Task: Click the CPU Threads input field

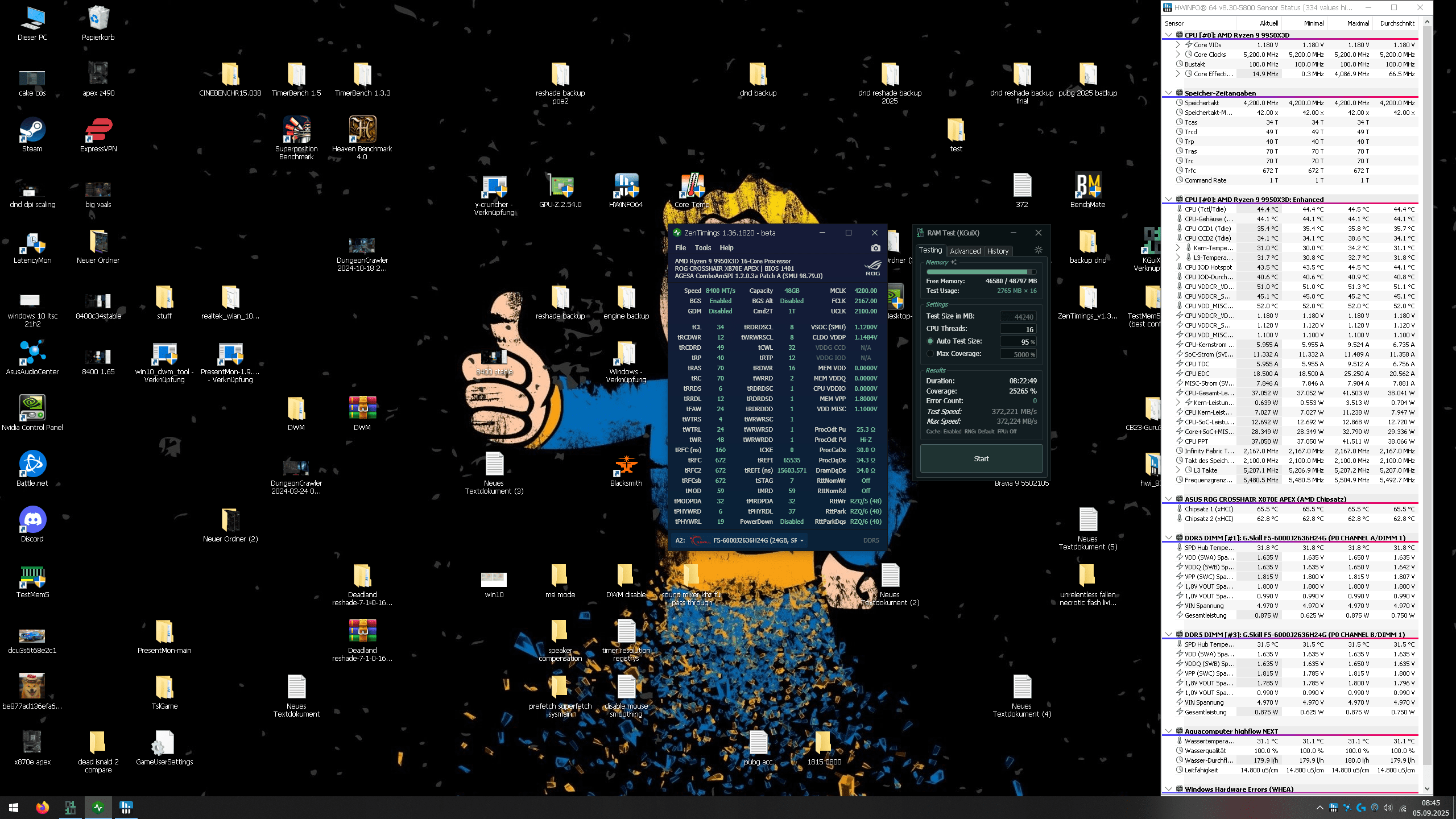Action: click(1018, 329)
